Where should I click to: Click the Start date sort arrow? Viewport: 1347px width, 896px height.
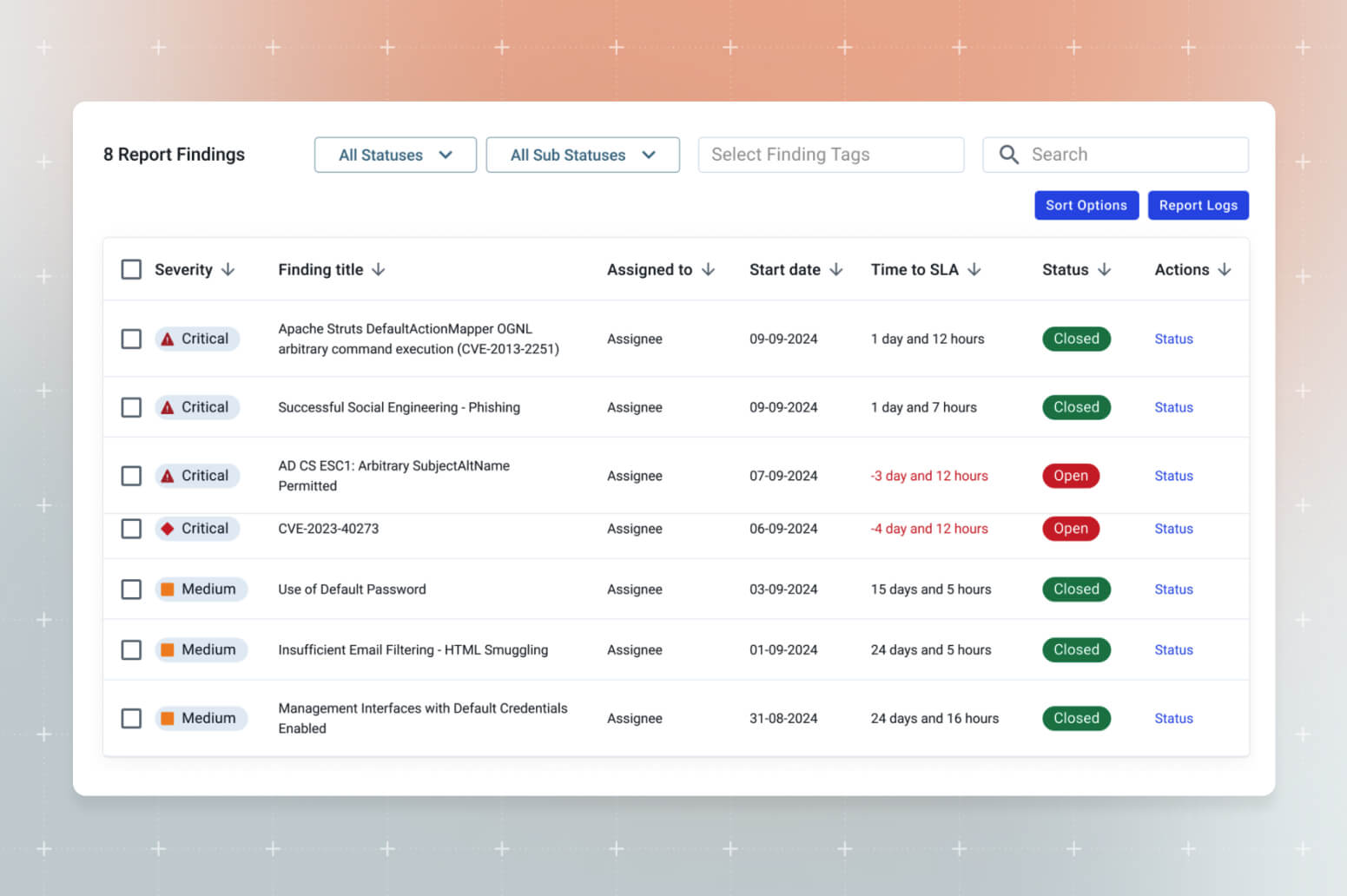point(835,270)
